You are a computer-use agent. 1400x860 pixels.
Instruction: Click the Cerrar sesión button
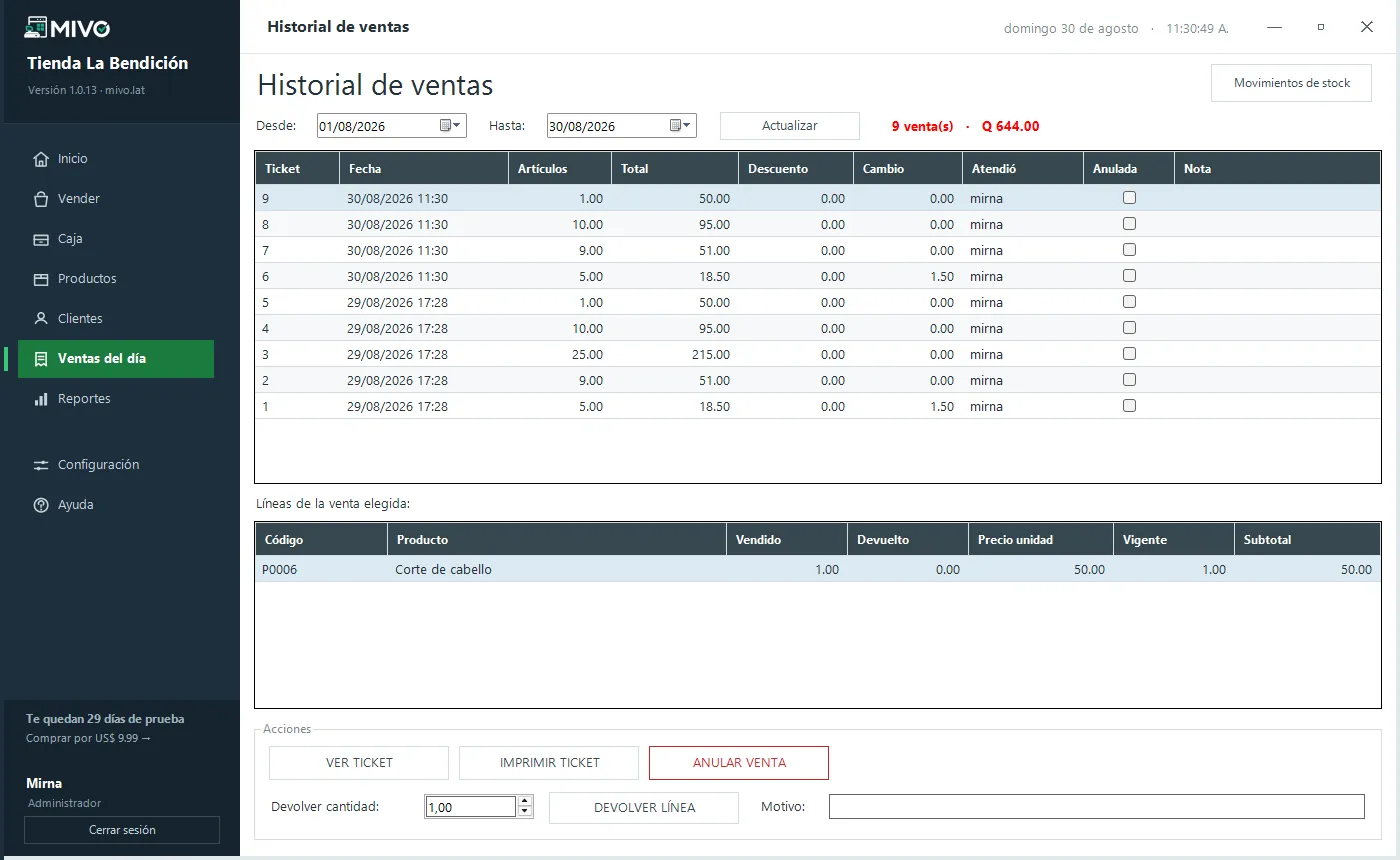(122, 830)
